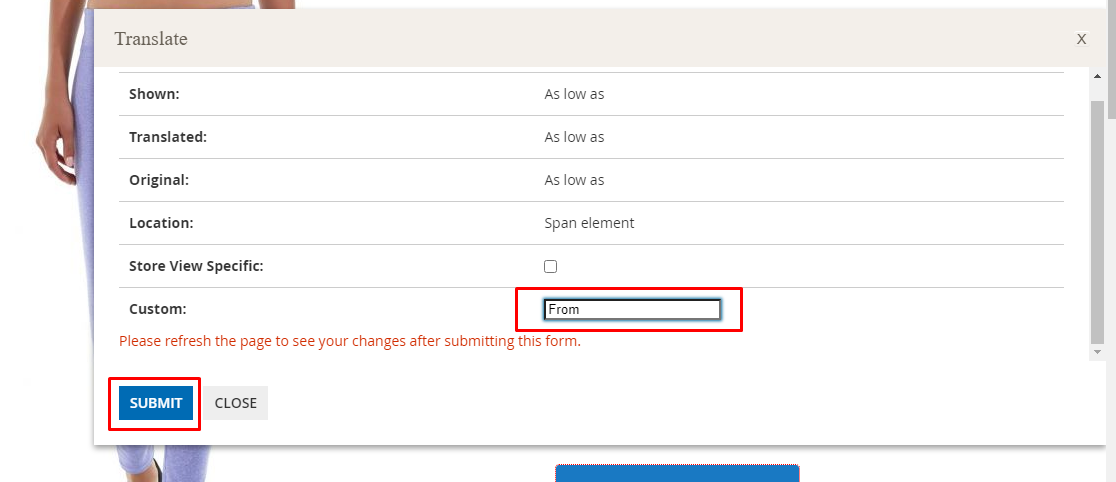Click the blue button below the dialog
Viewport: 1116px width, 482px height.
(x=677, y=472)
